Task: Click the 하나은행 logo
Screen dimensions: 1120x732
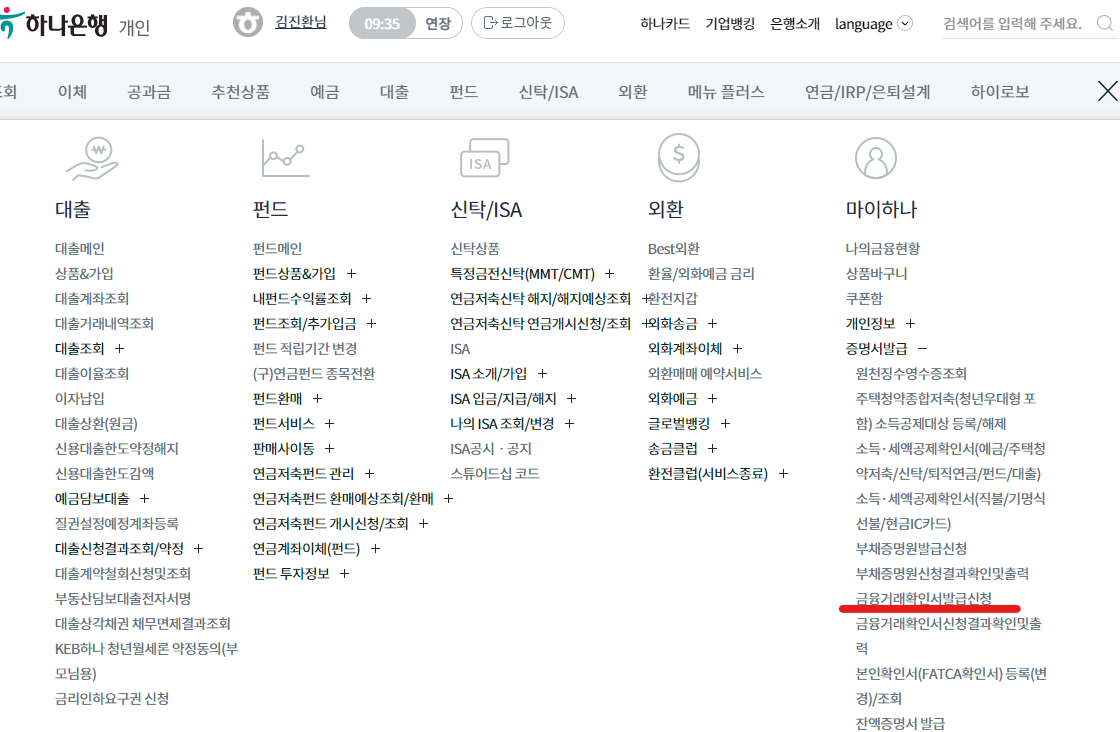Action: pos(54,24)
